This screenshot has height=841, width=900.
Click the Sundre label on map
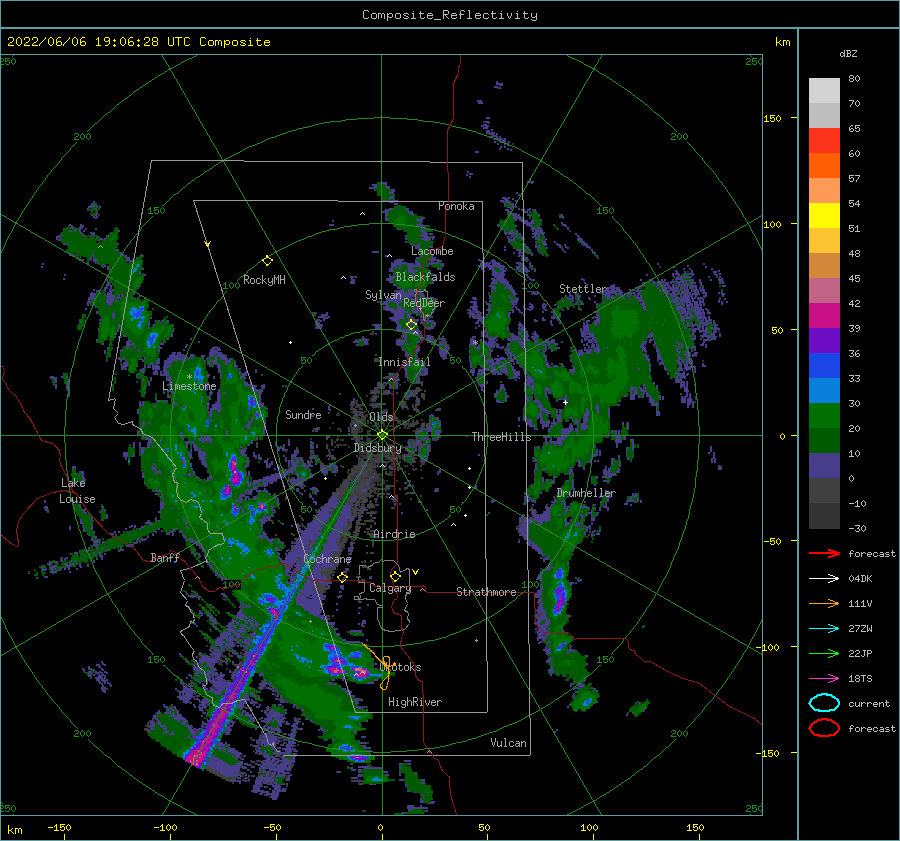coord(303,414)
